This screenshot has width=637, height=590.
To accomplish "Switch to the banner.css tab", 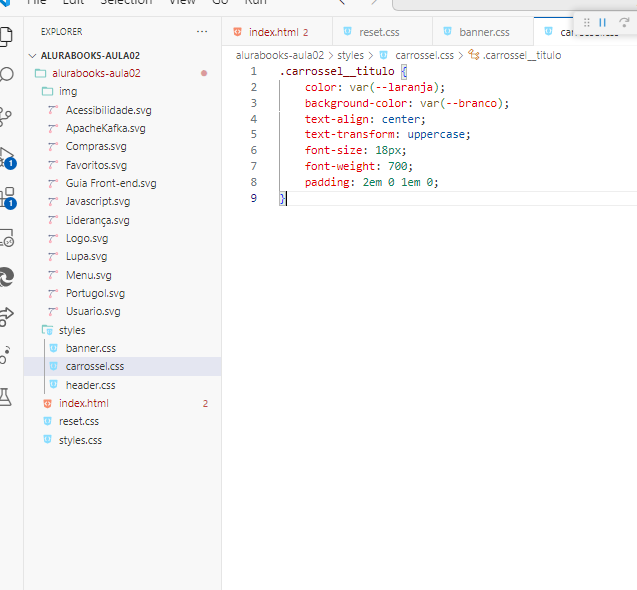I will [483, 32].
